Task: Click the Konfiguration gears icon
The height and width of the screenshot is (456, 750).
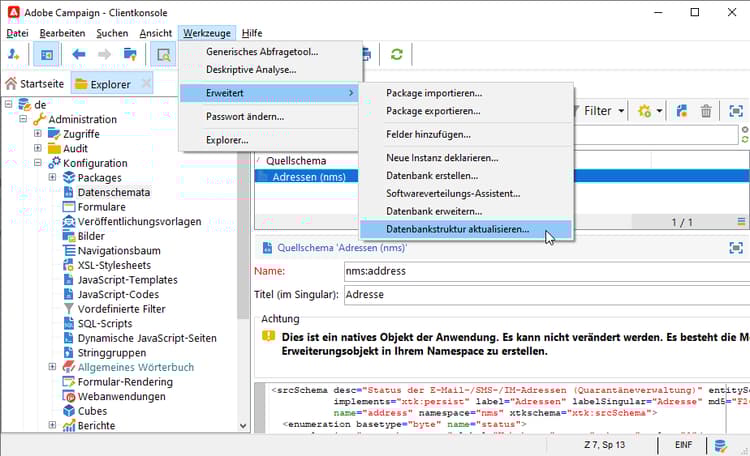Action: tap(54, 163)
